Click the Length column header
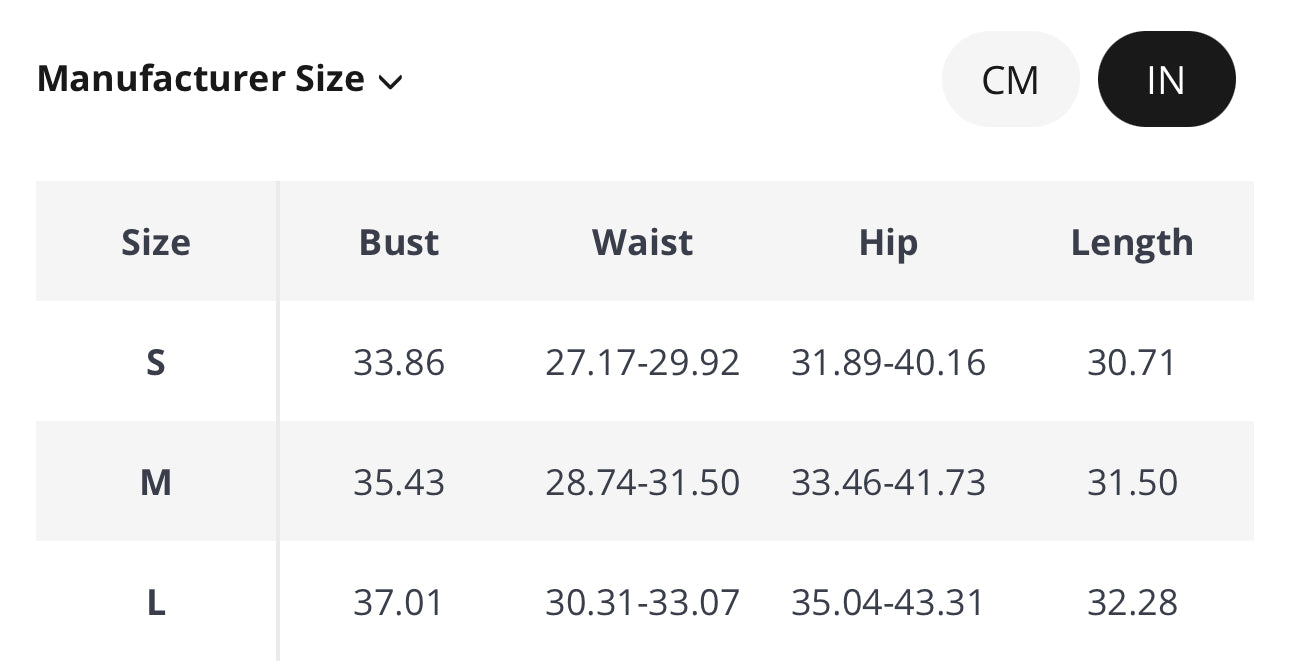The width and height of the screenshot is (1290, 667). tap(1132, 242)
